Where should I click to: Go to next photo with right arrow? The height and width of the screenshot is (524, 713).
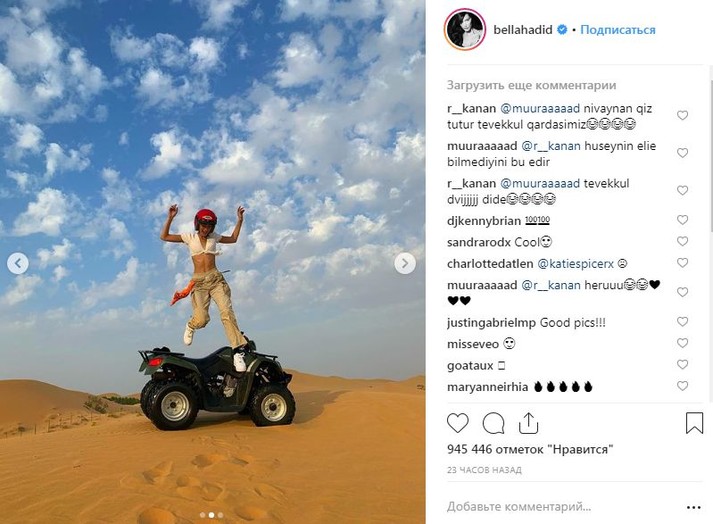coord(405,263)
